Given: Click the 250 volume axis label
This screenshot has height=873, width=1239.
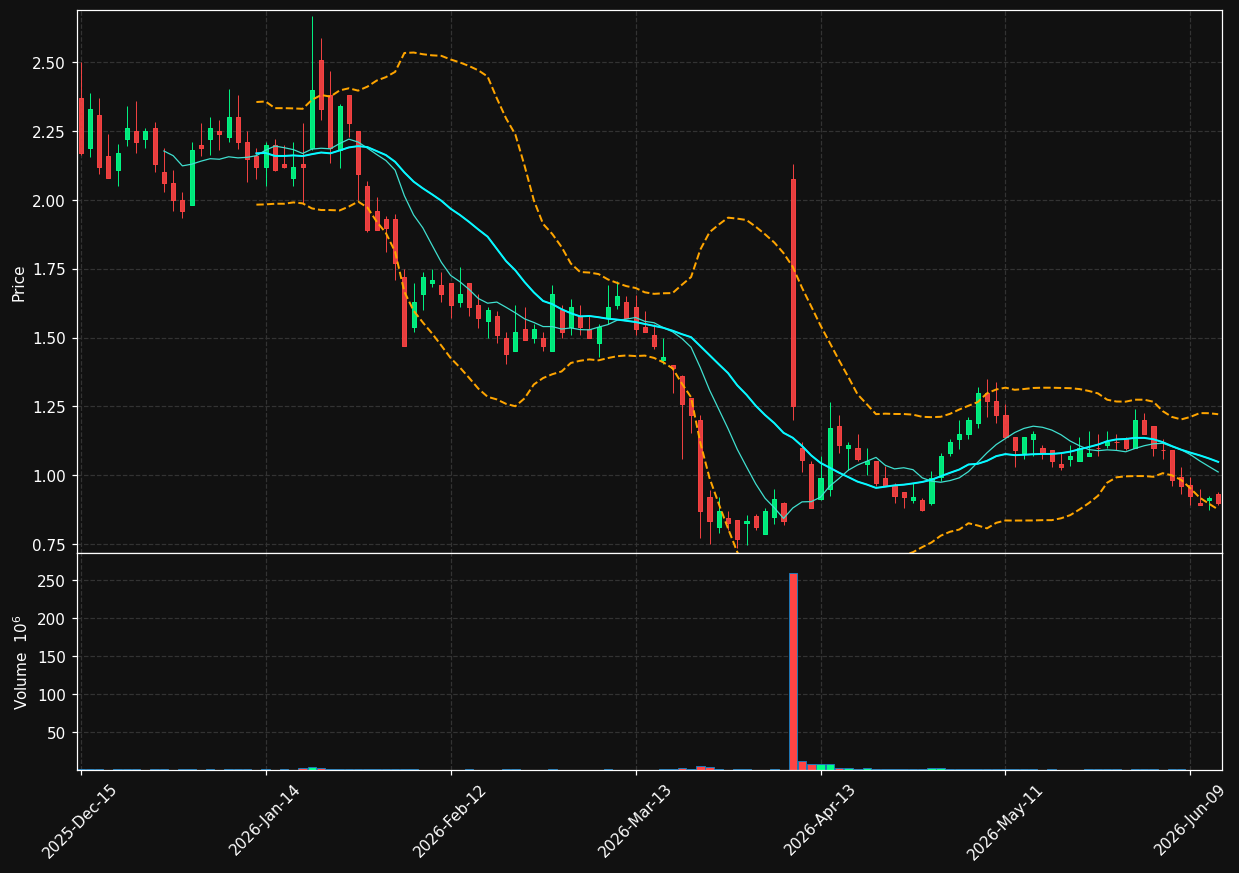Looking at the screenshot, I should 53,582.
